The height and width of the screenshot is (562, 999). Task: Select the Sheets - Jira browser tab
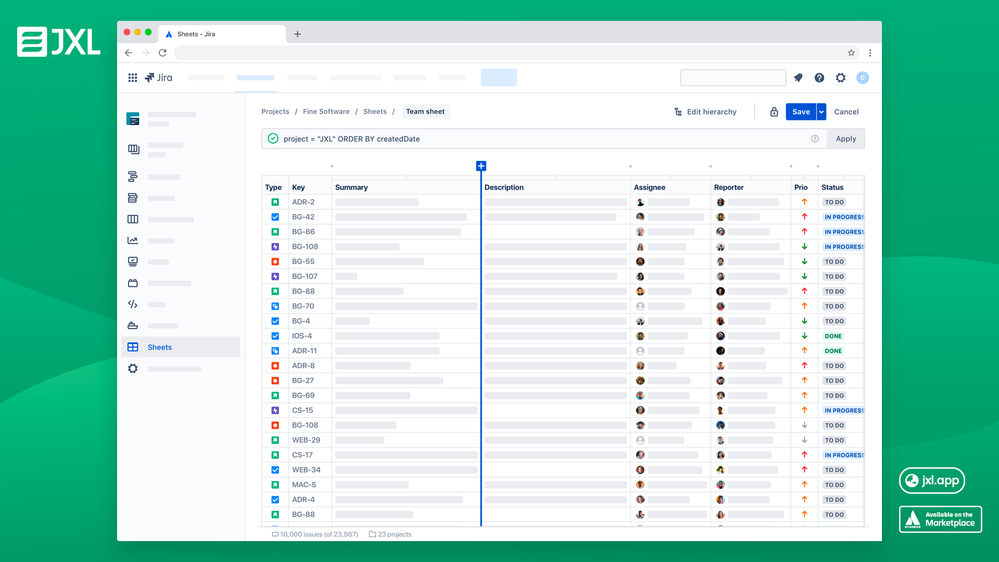click(x=222, y=34)
